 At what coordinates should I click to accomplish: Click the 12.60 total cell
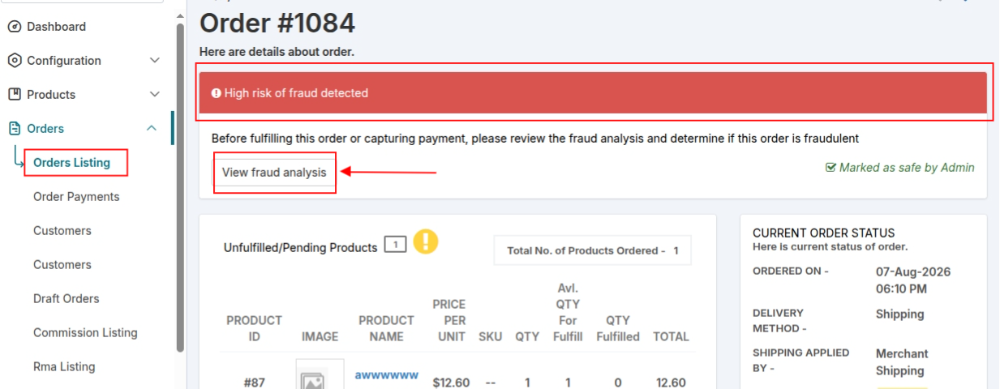(x=671, y=383)
